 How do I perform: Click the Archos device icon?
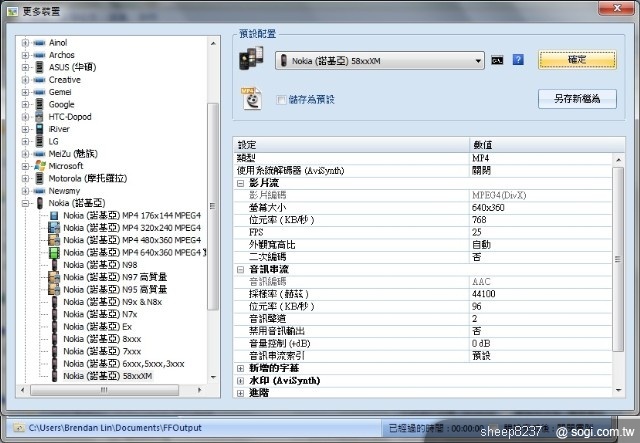tap(39, 55)
